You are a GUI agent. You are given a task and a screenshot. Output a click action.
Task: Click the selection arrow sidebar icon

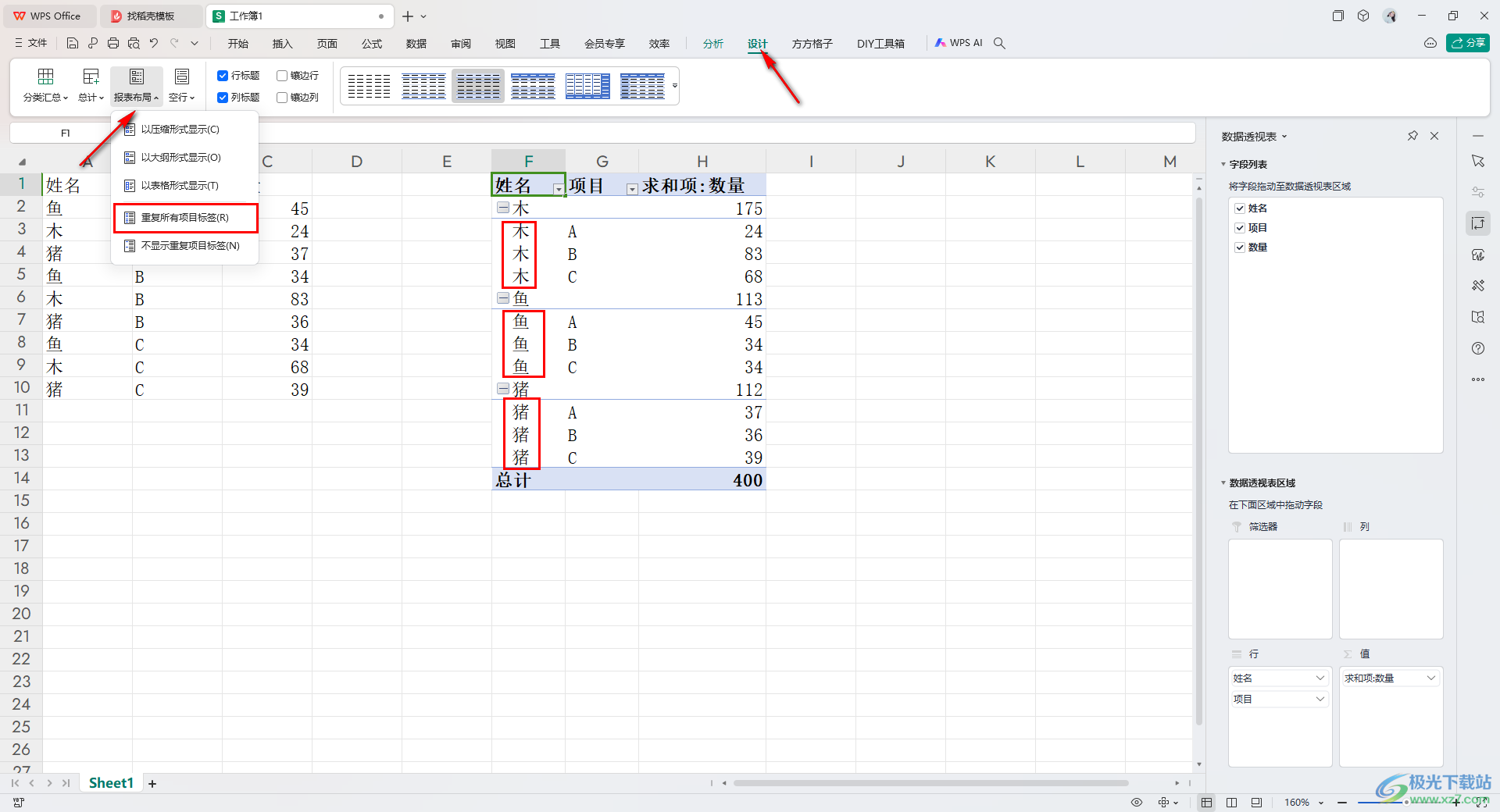pyautogui.click(x=1478, y=161)
